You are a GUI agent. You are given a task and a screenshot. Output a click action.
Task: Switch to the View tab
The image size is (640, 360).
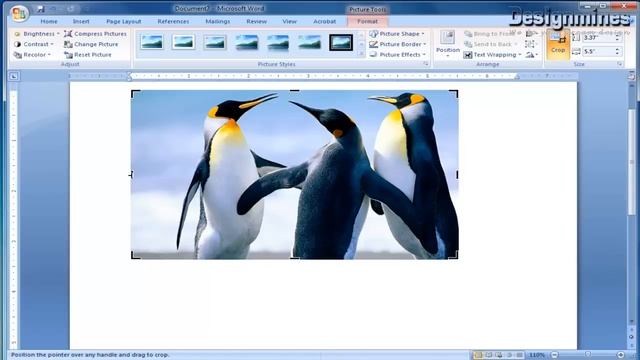pyautogui.click(x=289, y=21)
